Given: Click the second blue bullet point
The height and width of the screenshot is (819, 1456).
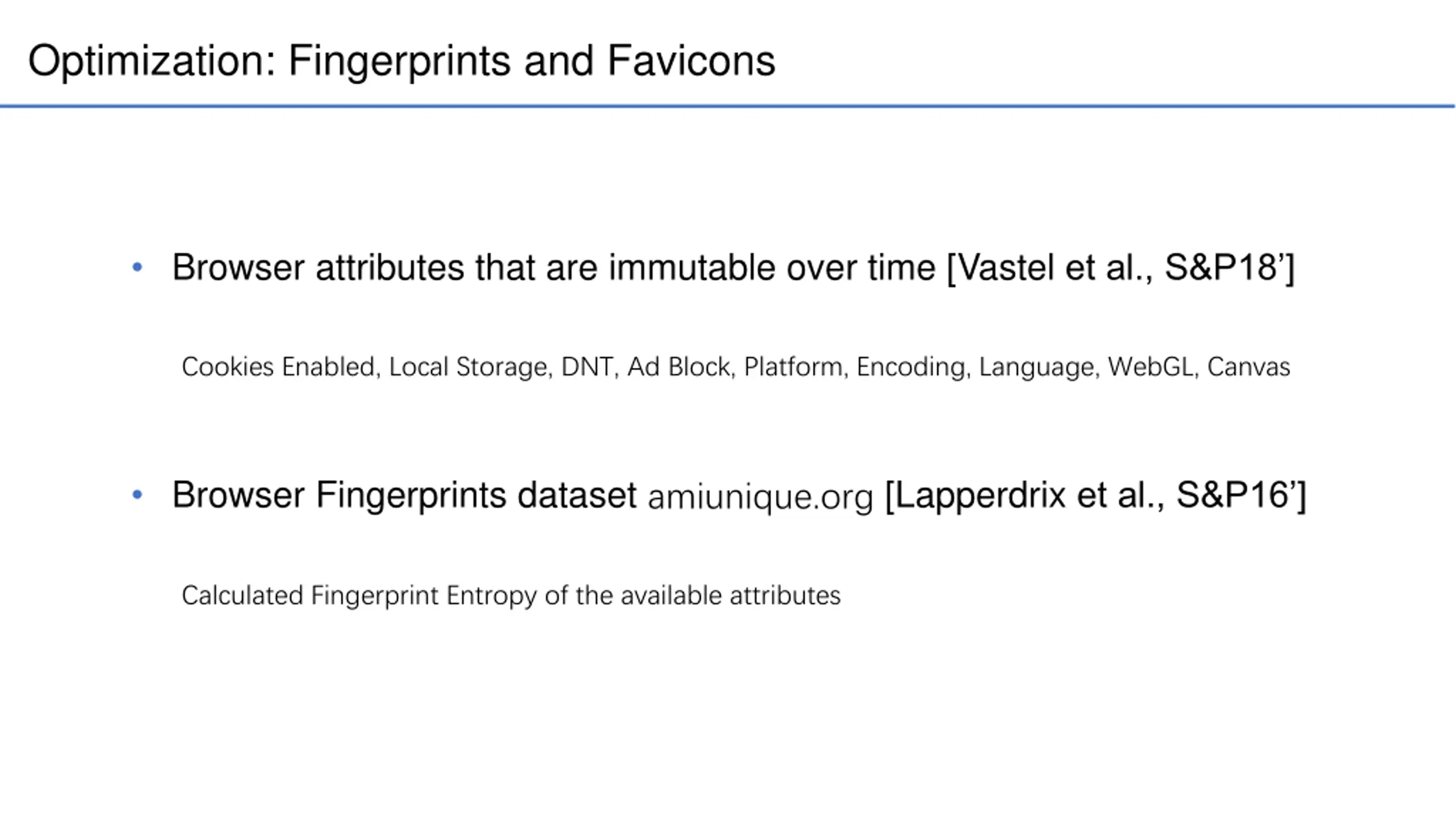Looking at the screenshot, I should point(137,494).
